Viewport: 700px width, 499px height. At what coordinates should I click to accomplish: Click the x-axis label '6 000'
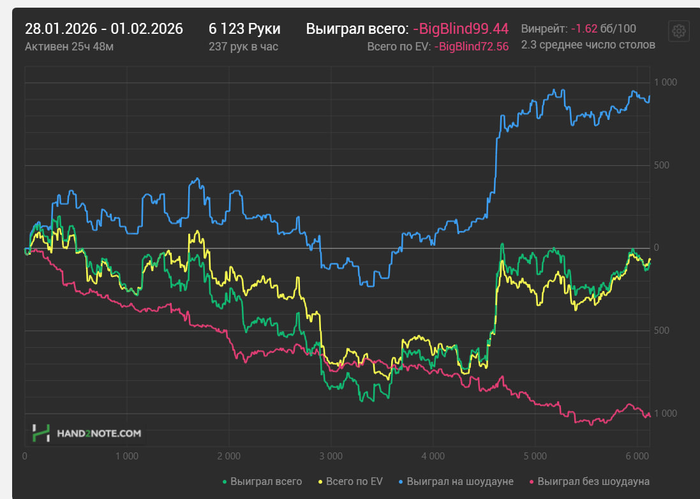pos(637,456)
